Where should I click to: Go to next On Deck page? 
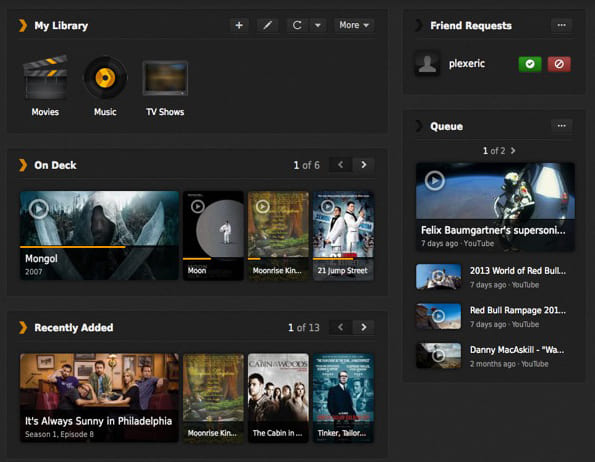[x=364, y=165]
